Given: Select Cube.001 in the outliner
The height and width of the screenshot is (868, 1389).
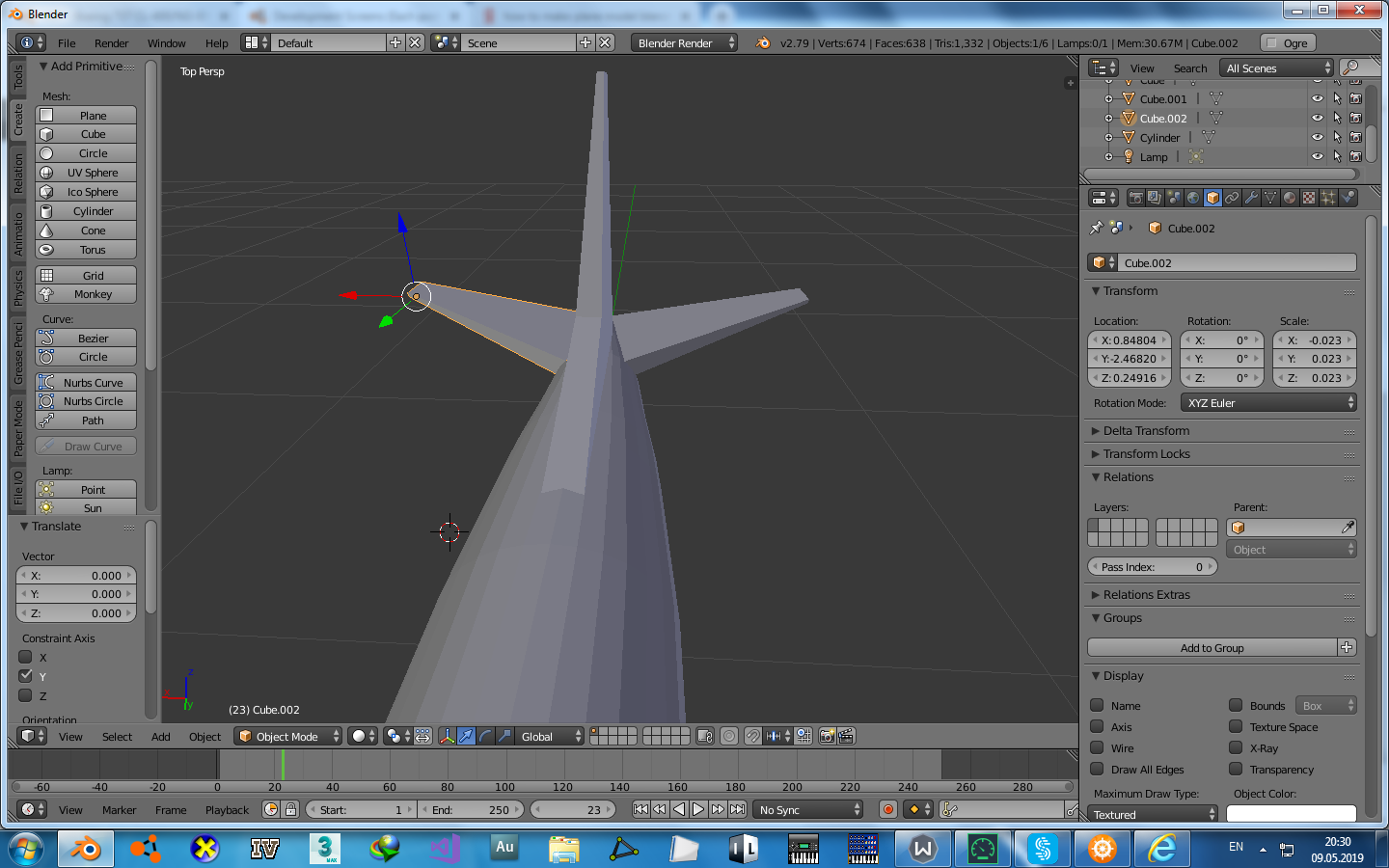Looking at the screenshot, I should [x=1163, y=99].
